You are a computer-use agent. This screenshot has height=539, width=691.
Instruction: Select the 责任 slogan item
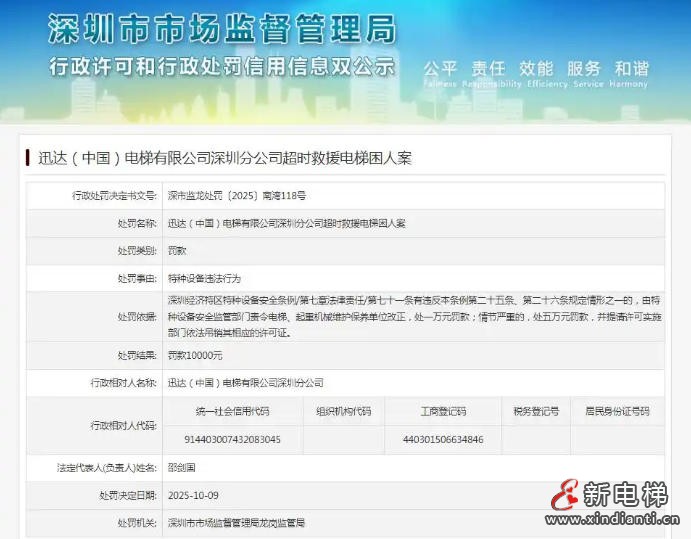tap(488, 68)
